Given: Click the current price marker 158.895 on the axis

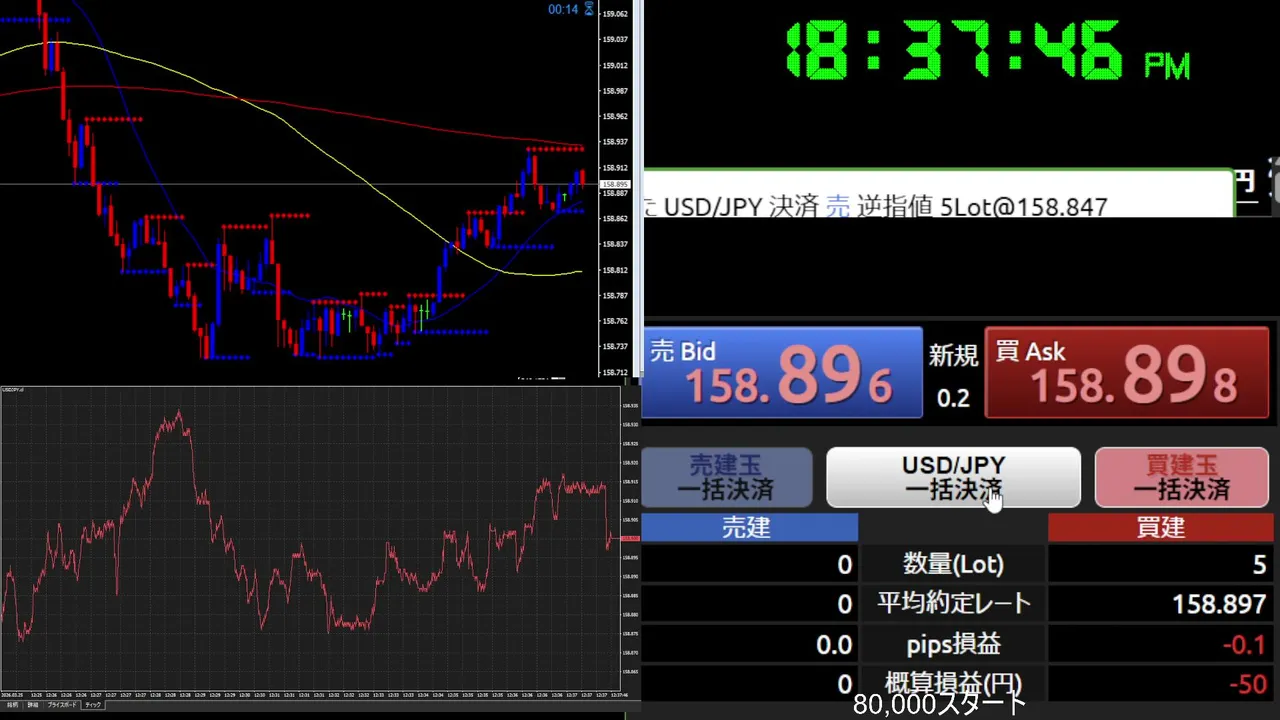Looking at the screenshot, I should 614,185.
